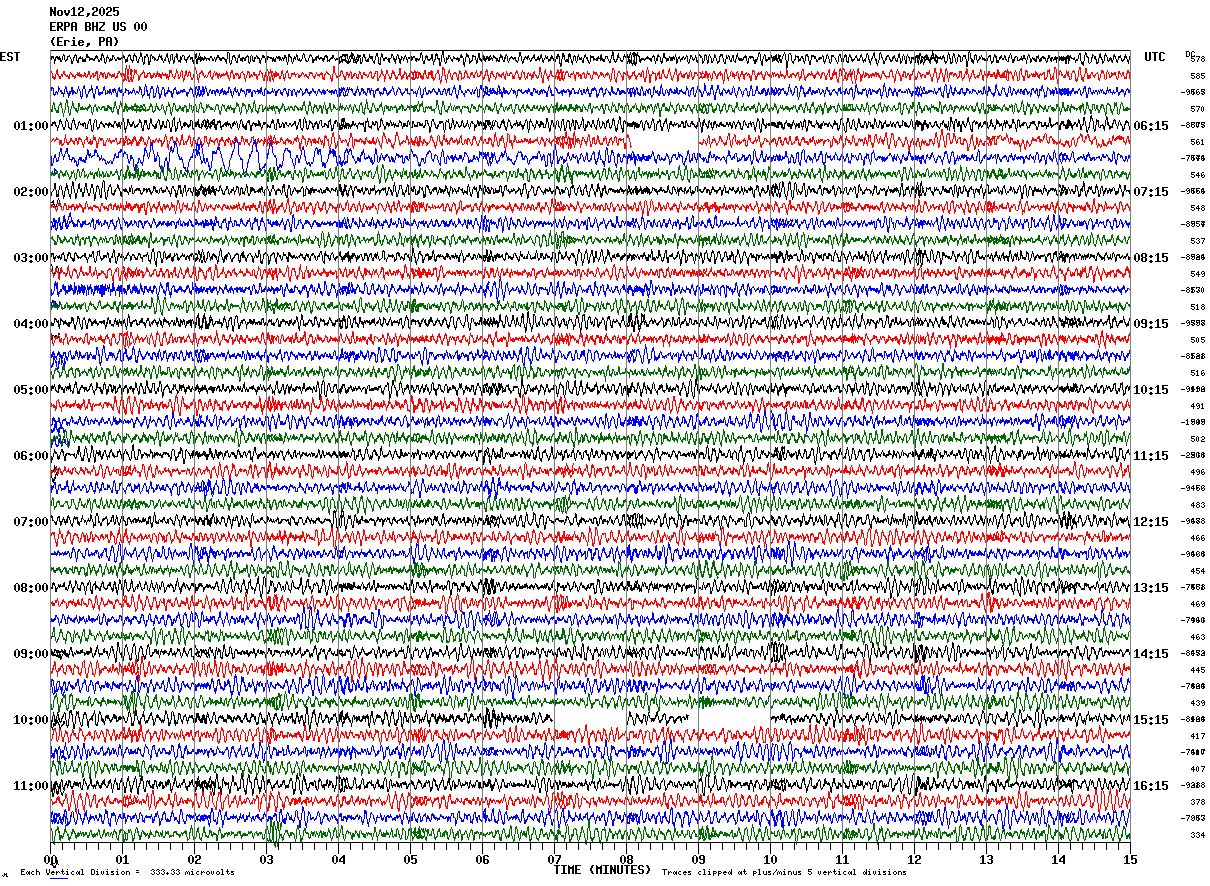This screenshot has height=886, width=1210.
Task: Select the 09:00 EST time label
Action: (30, 654)
